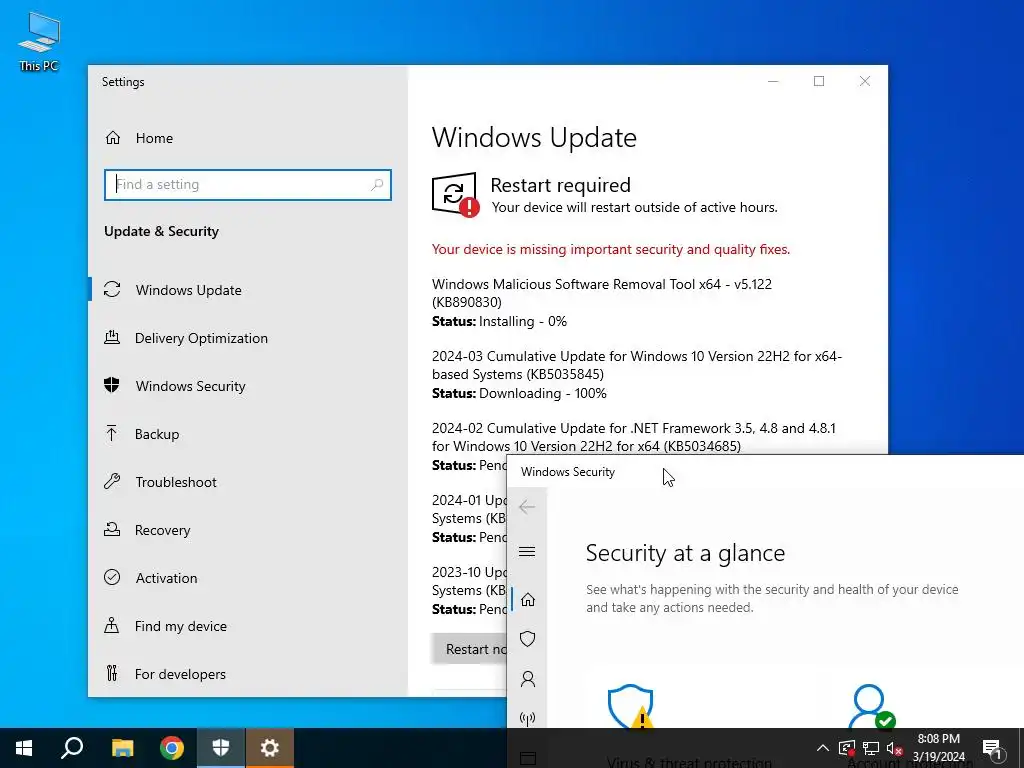
Task: Close the Settings window
Action: tap(865, 81)
